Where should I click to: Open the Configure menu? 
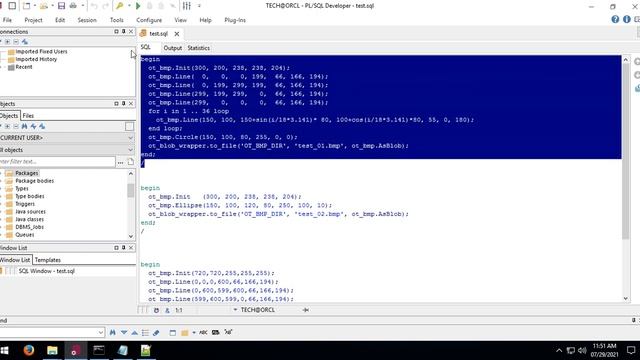tap(149, 20)
